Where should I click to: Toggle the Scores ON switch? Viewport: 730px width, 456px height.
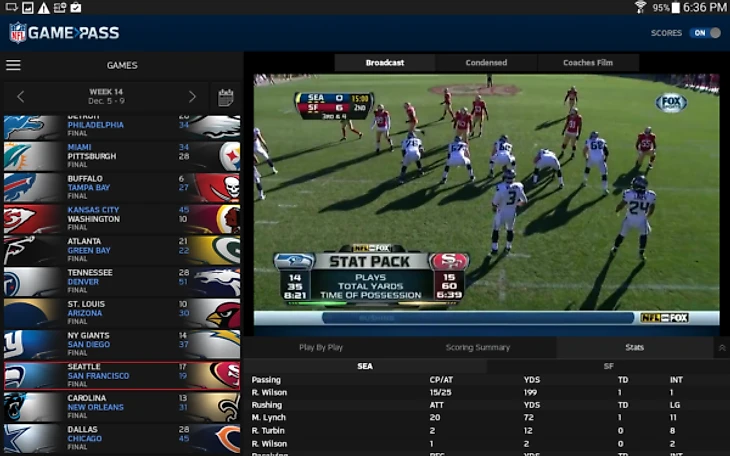(704, 33)
